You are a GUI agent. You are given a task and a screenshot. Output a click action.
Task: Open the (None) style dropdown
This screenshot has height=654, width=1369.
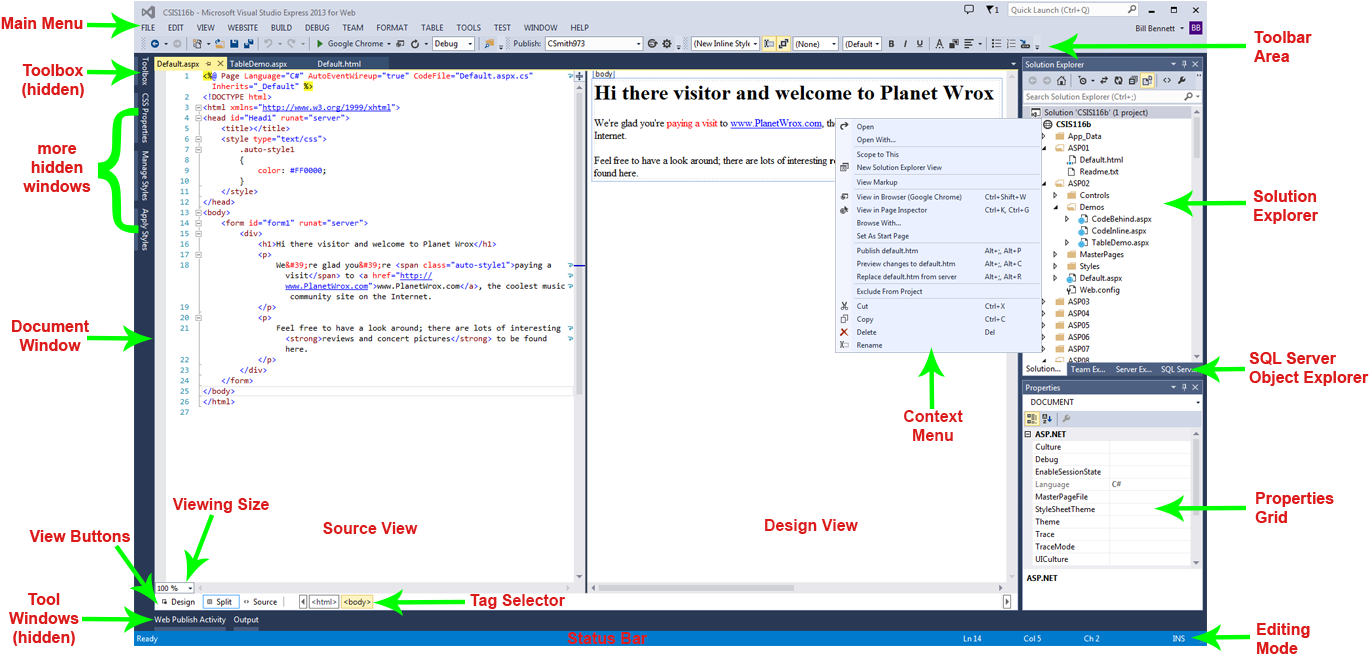click(815, 44)
